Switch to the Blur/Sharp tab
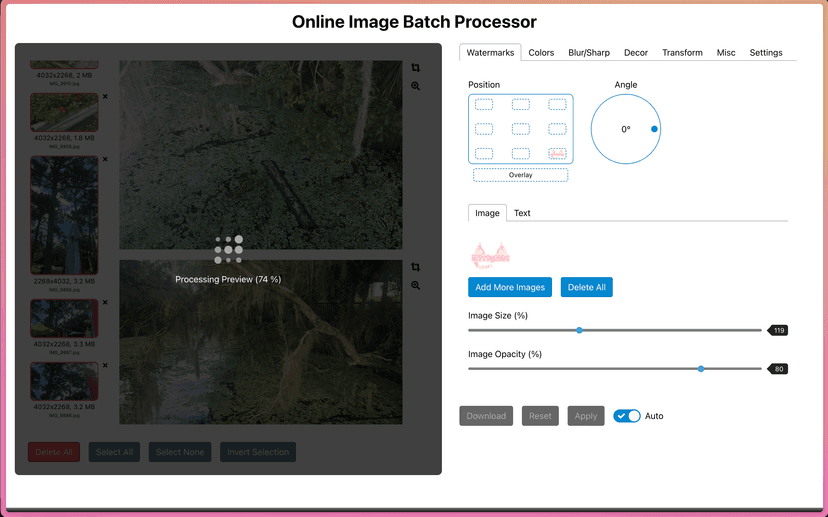Image resolution: width=828 pixels, height=517 pixels. point(589,52)
